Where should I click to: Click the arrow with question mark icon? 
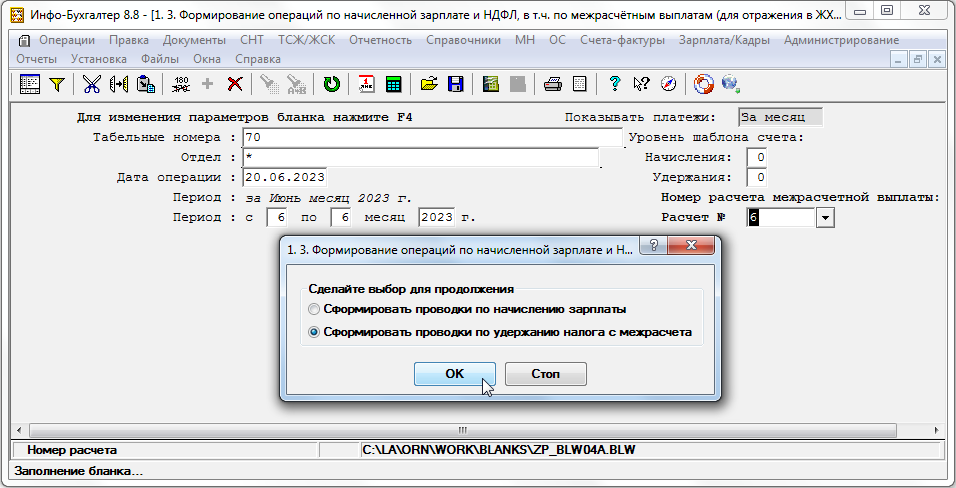point(641,84)
